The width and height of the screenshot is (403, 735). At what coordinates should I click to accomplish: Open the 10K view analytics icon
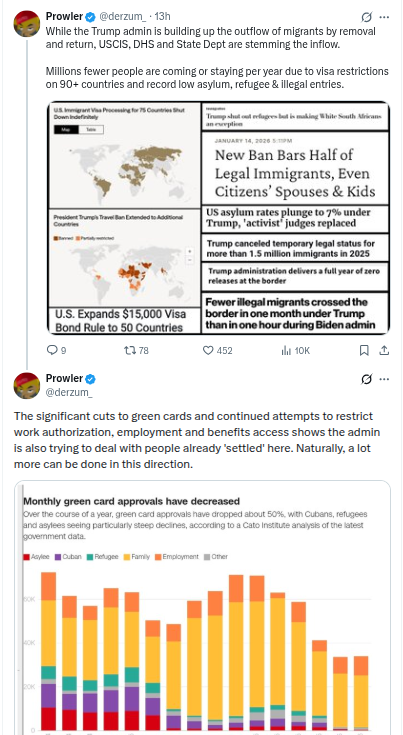coord(295,351)
